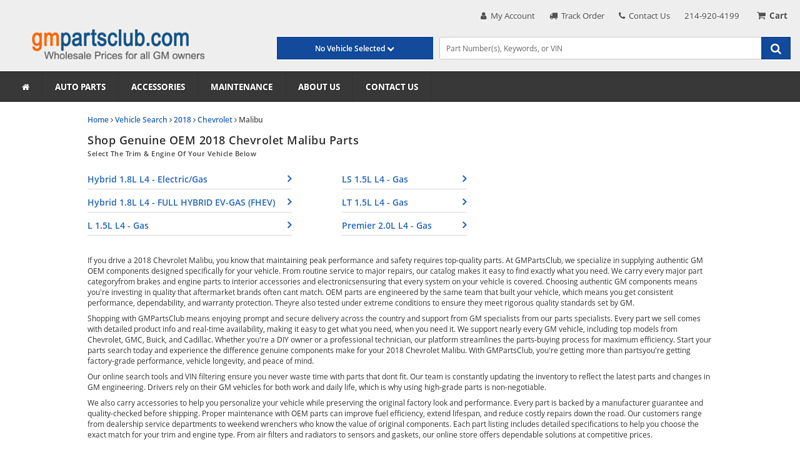The height and width of the screenshot is (450, 800).
Task: Select Contact Us in navigation bar
Action: click(392, 87)
